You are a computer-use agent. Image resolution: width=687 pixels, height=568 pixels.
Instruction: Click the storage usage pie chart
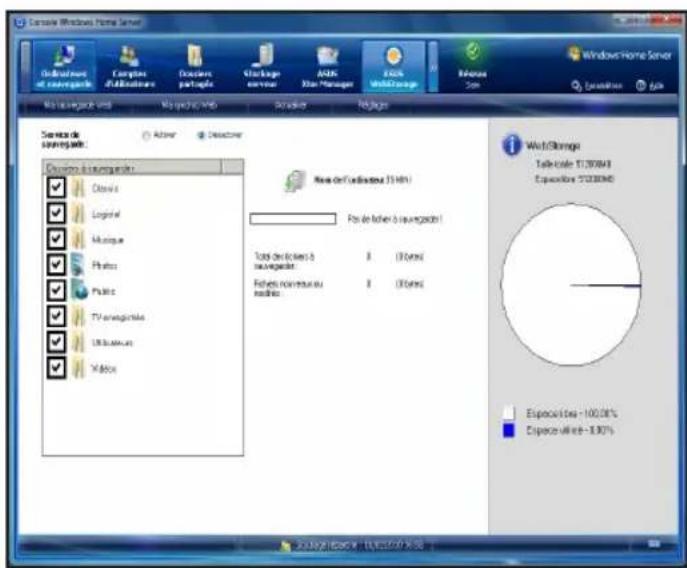point(571,284)
